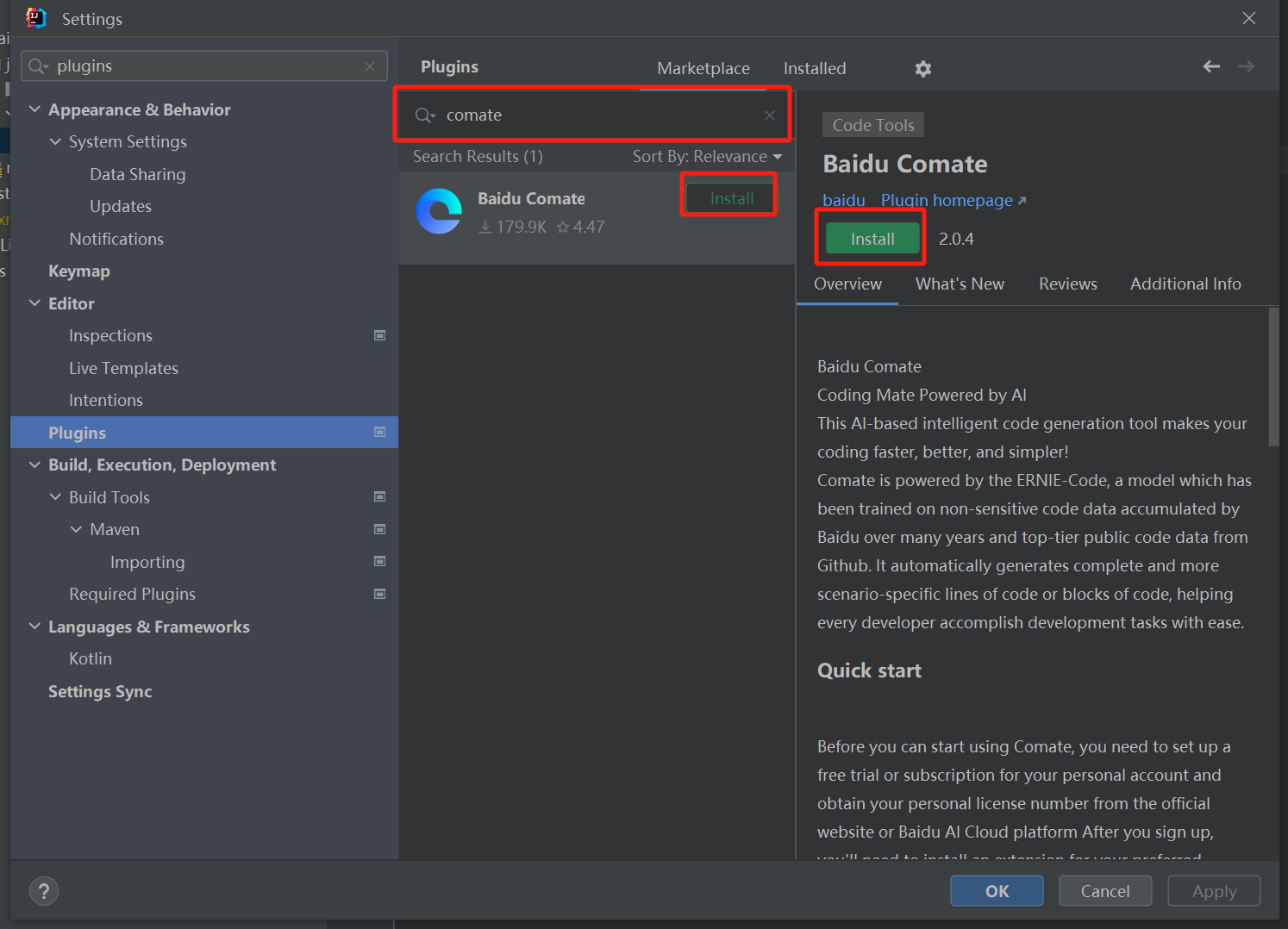This screenshot has width=1288, height=929.
Task: Click the Search Results (1) label
Action: click(478, 156)
